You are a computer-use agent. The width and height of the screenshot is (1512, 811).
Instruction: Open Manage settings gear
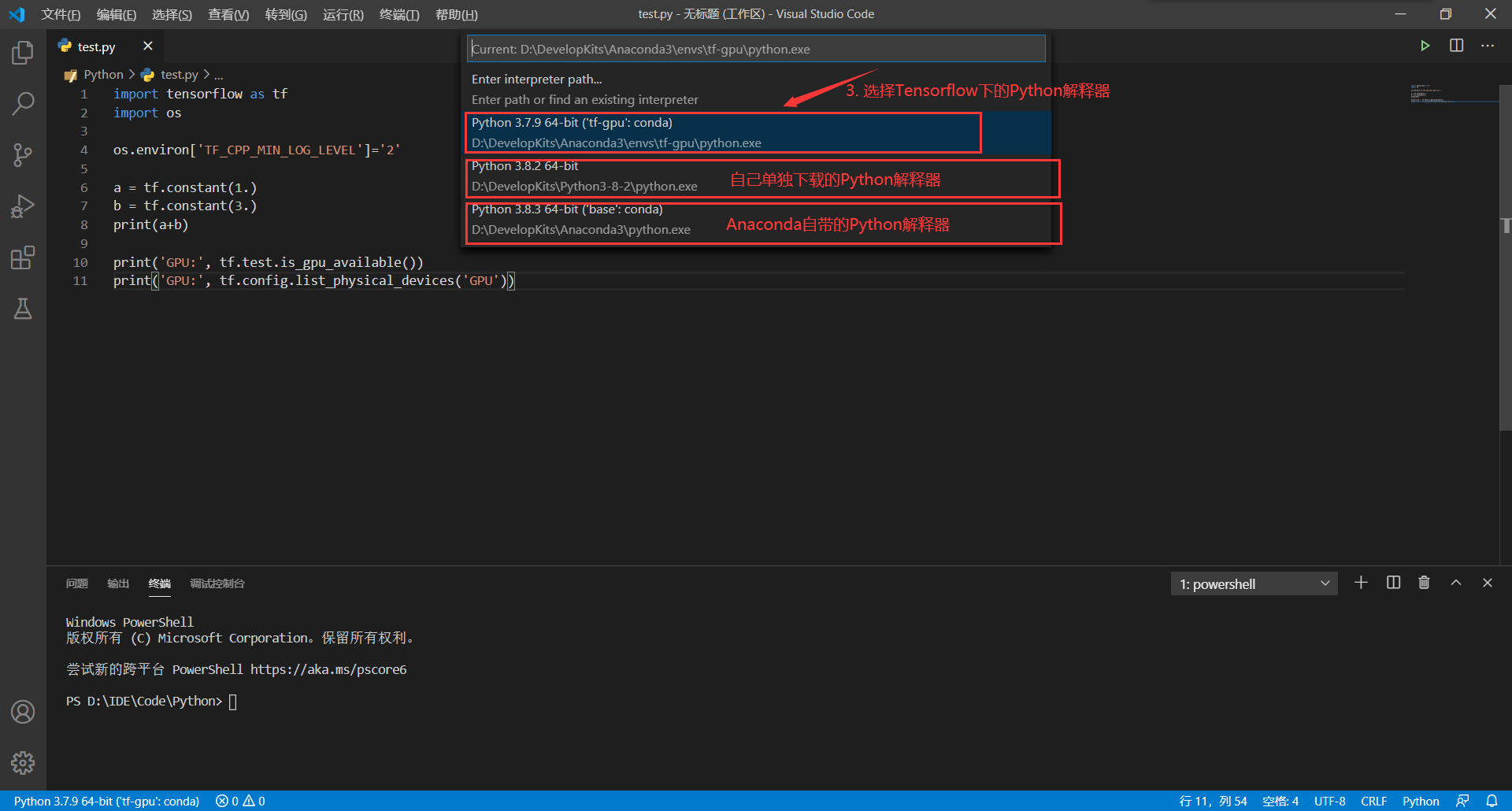coord(23,762)
